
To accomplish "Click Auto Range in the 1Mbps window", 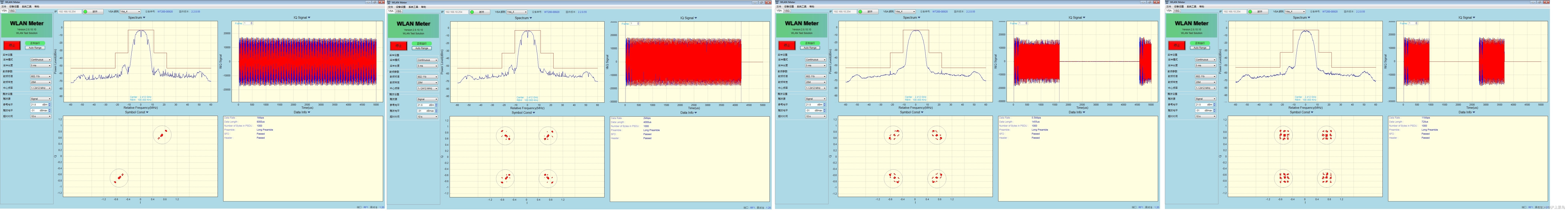I will pyautogui.click(x=35, y=48).
